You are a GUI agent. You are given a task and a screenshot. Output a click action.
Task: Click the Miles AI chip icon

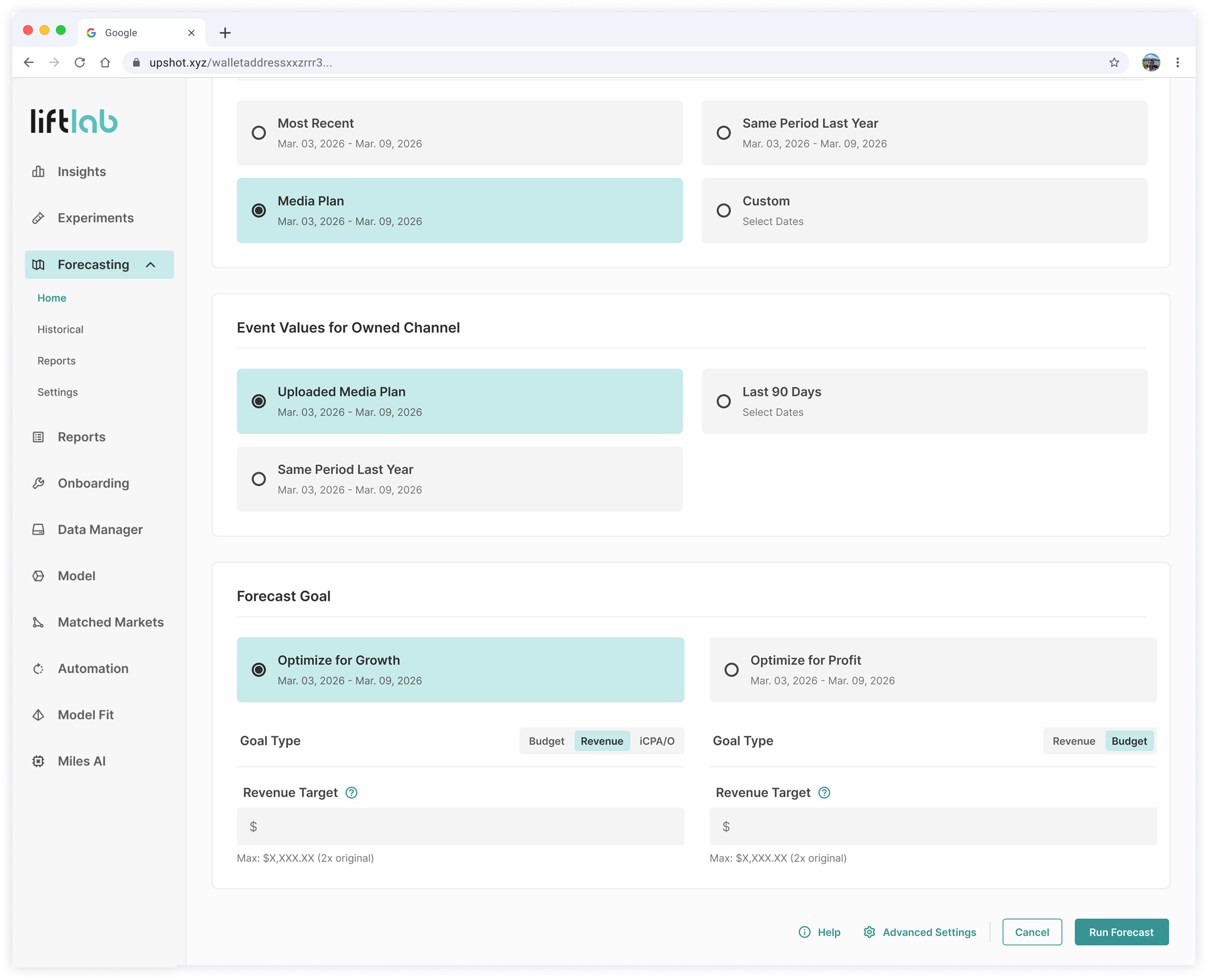pos(38,761)
